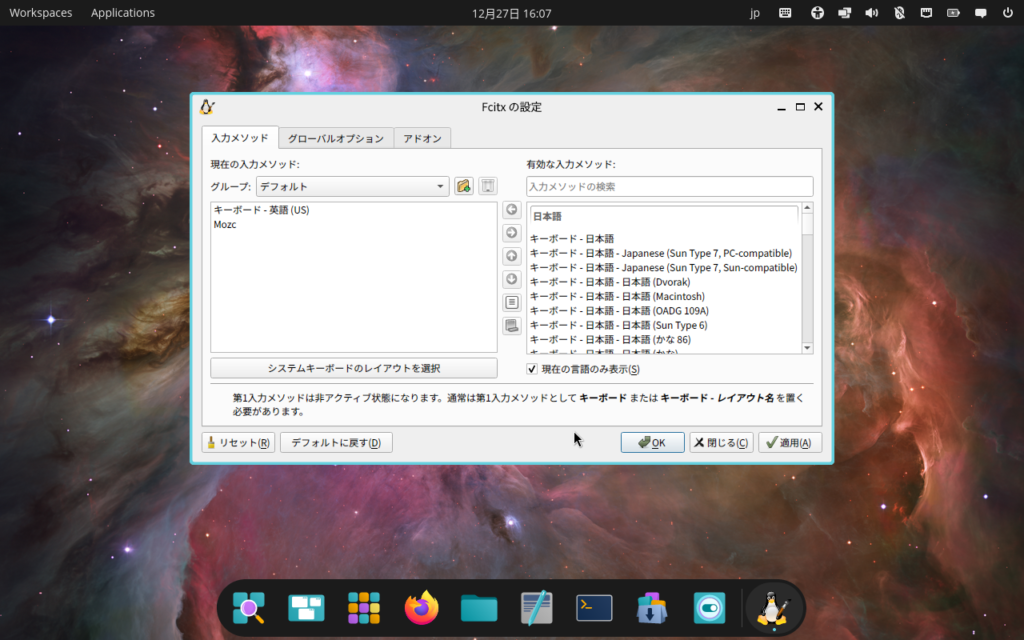Select Mozc in the current input methods list
The height and width of the screenshot is (640, 1024).
coord(225,225)
